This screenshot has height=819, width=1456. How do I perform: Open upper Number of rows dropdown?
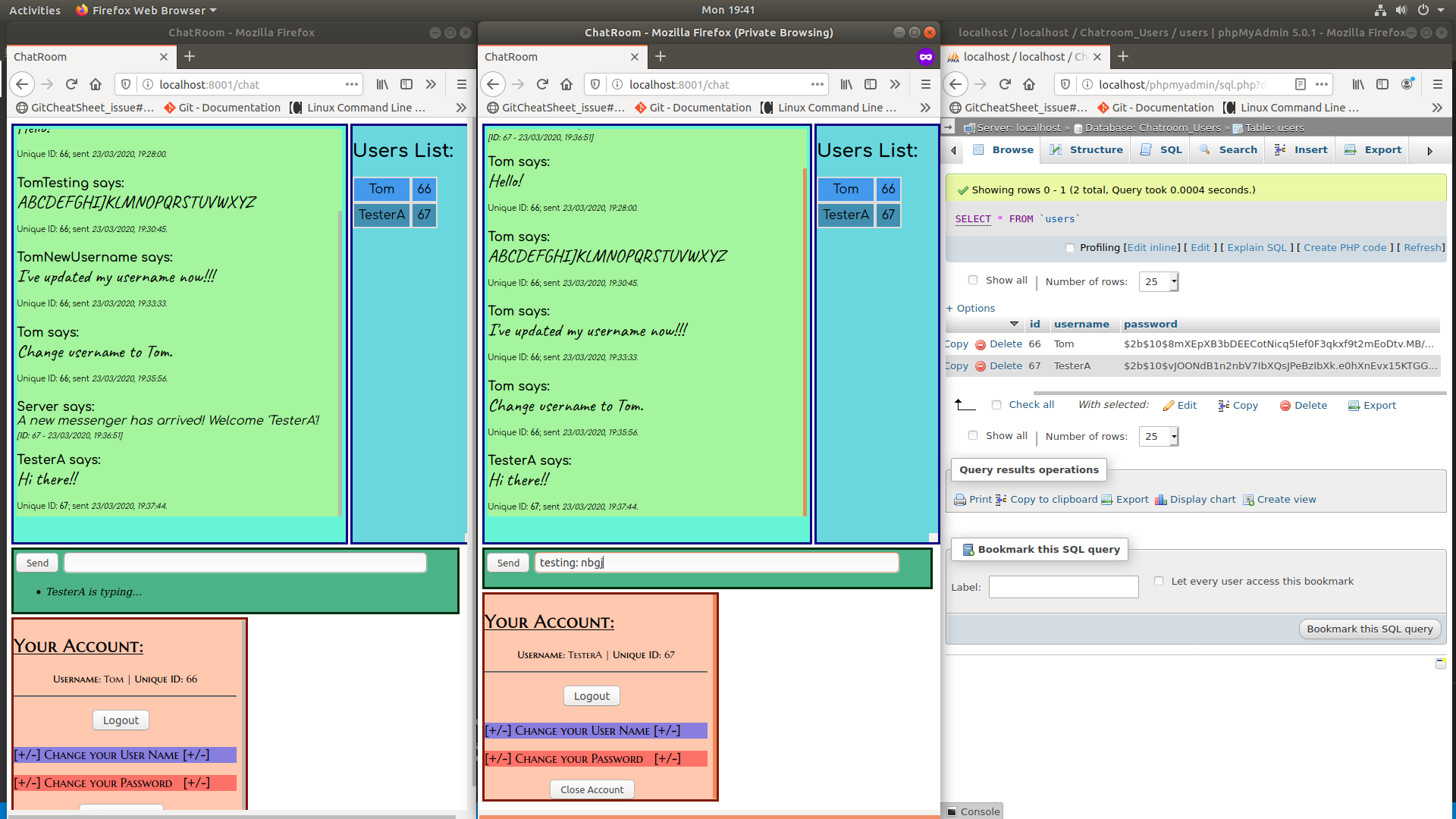pos(1159,281)
